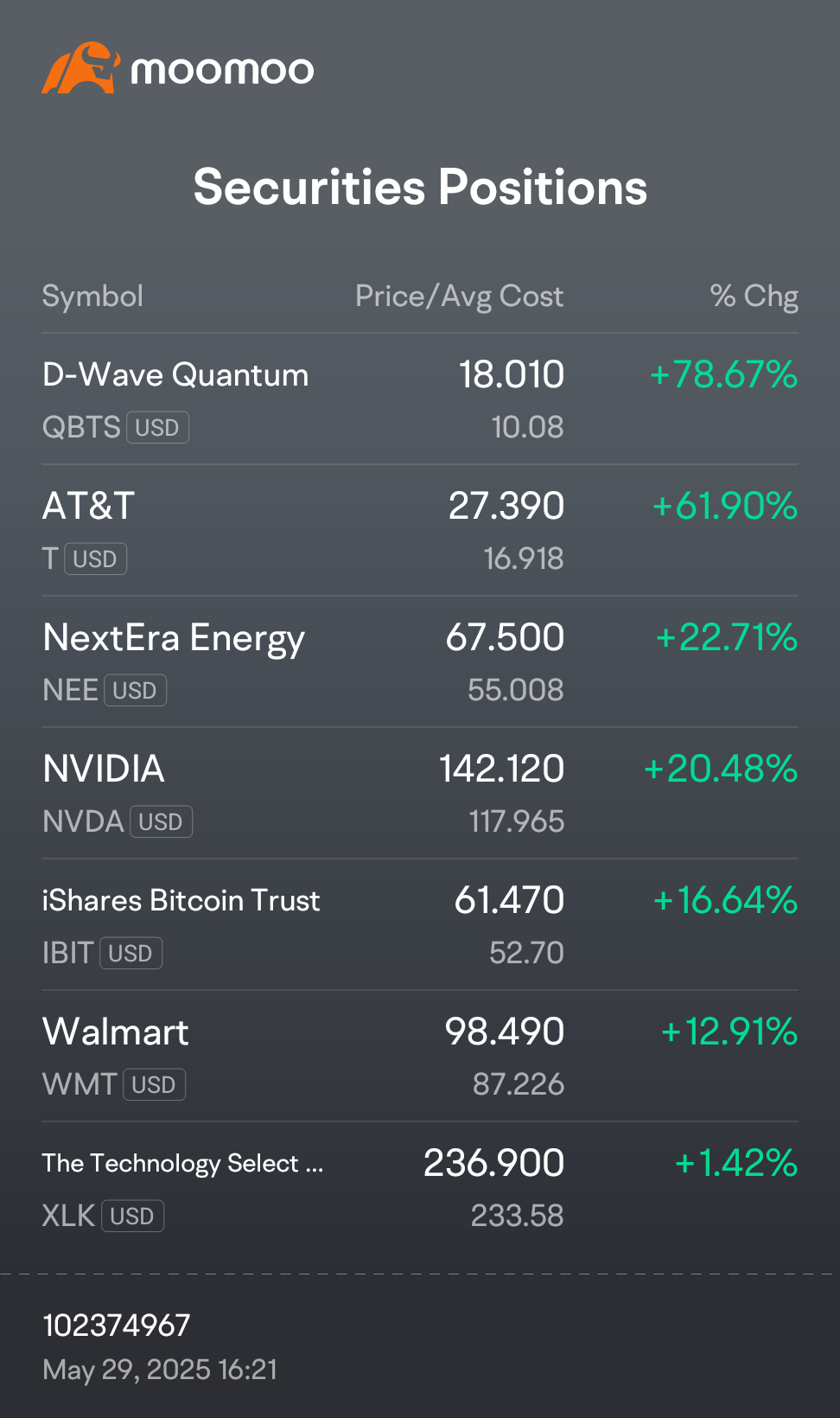Screen dimensions: 840x1418
Task: Sort by the % Chg column header
Action: coord(754,296)
